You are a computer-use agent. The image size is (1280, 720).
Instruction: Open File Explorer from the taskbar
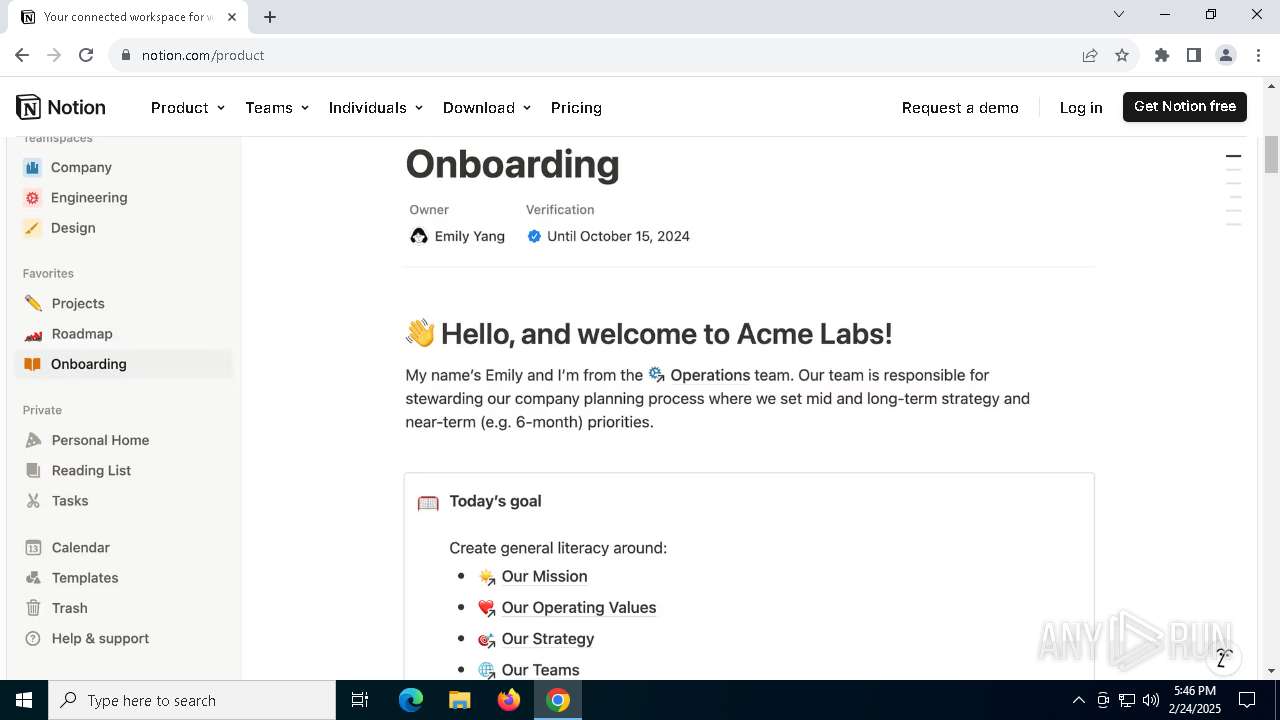coord(460,700)
